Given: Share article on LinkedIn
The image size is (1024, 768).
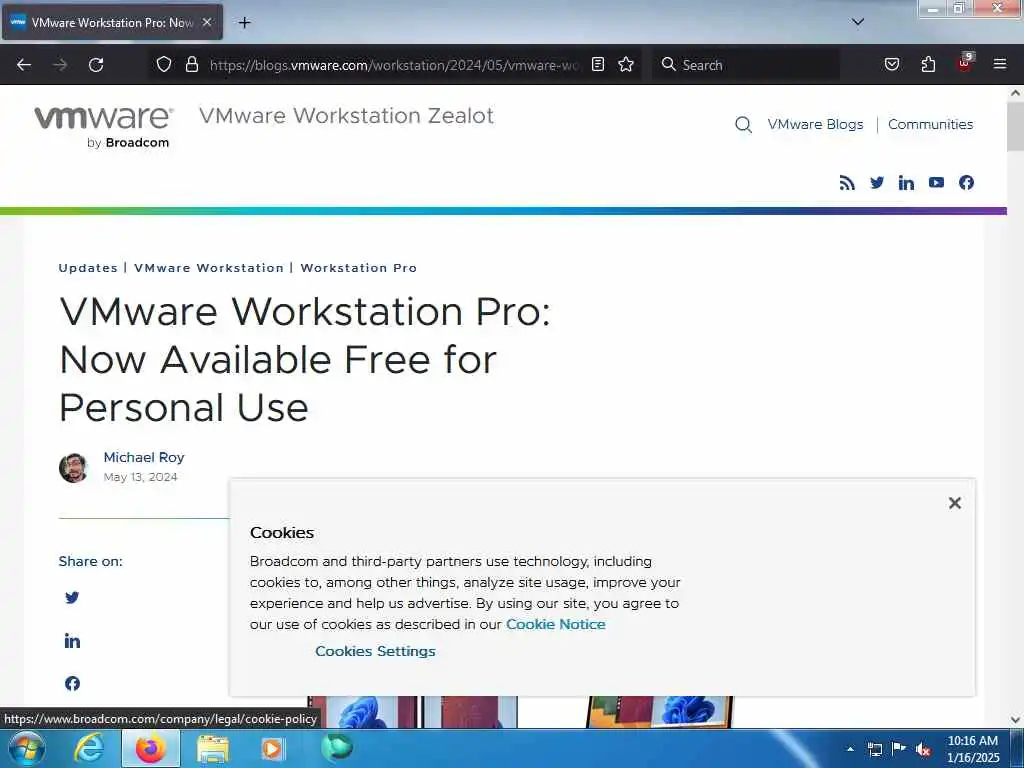Looking at the screenshot, I should click(x=72, y=641).
